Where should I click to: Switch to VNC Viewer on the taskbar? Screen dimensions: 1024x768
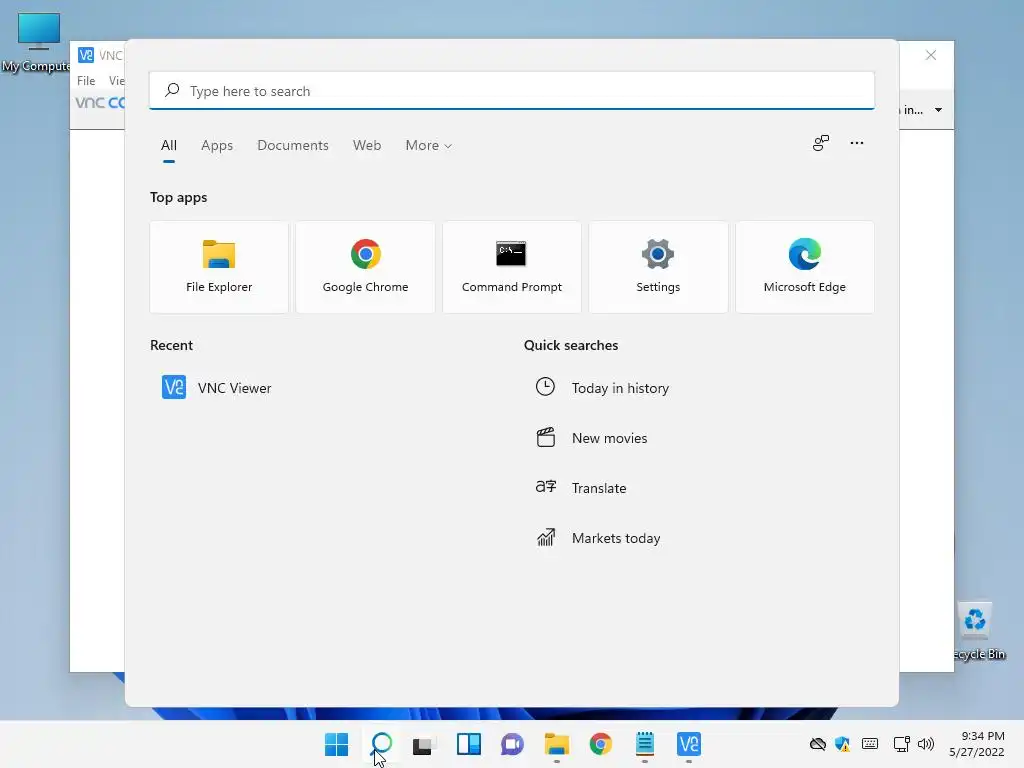(x=689, y=744)
